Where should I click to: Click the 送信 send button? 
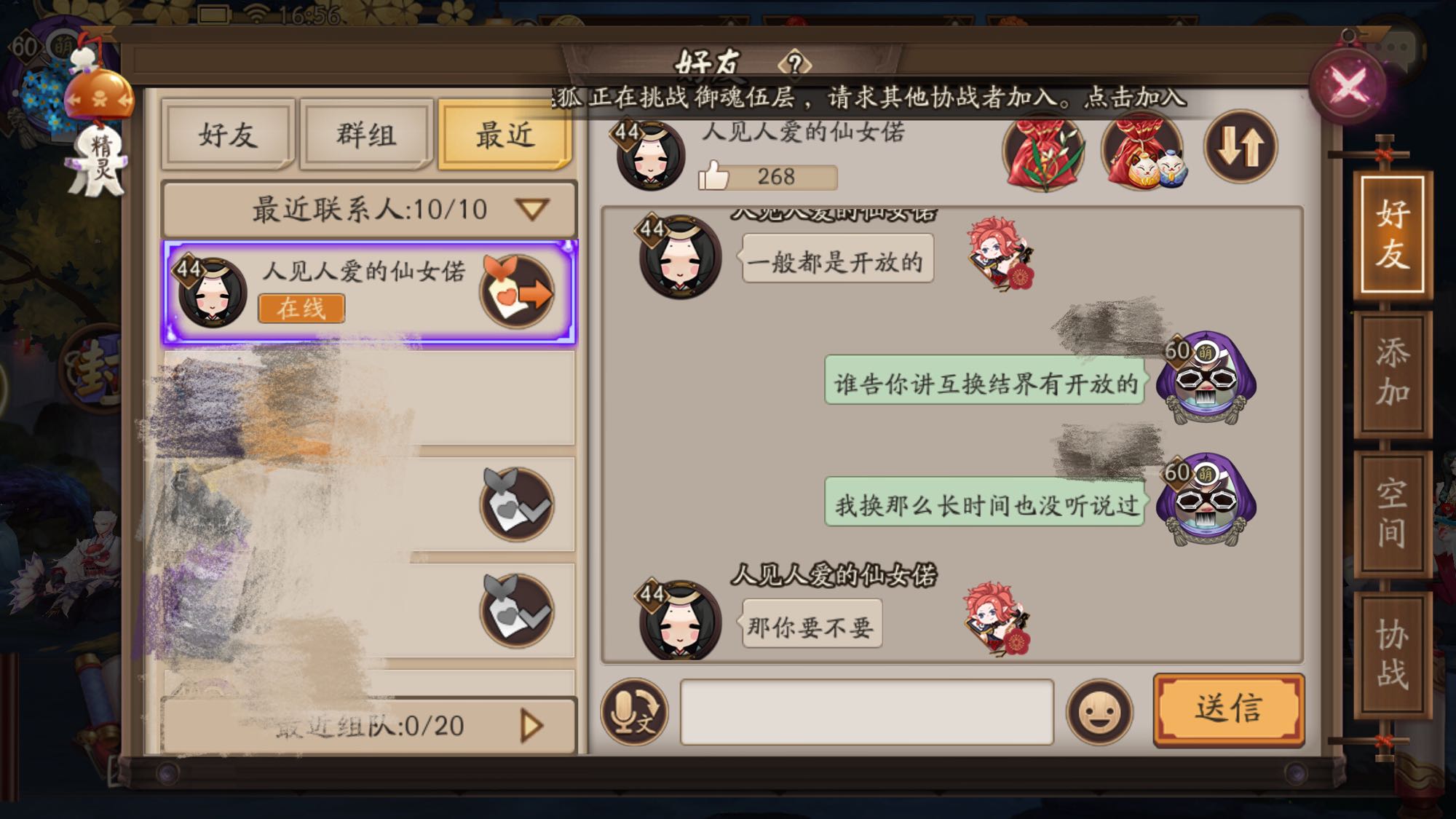click(x=1229, y=709)
